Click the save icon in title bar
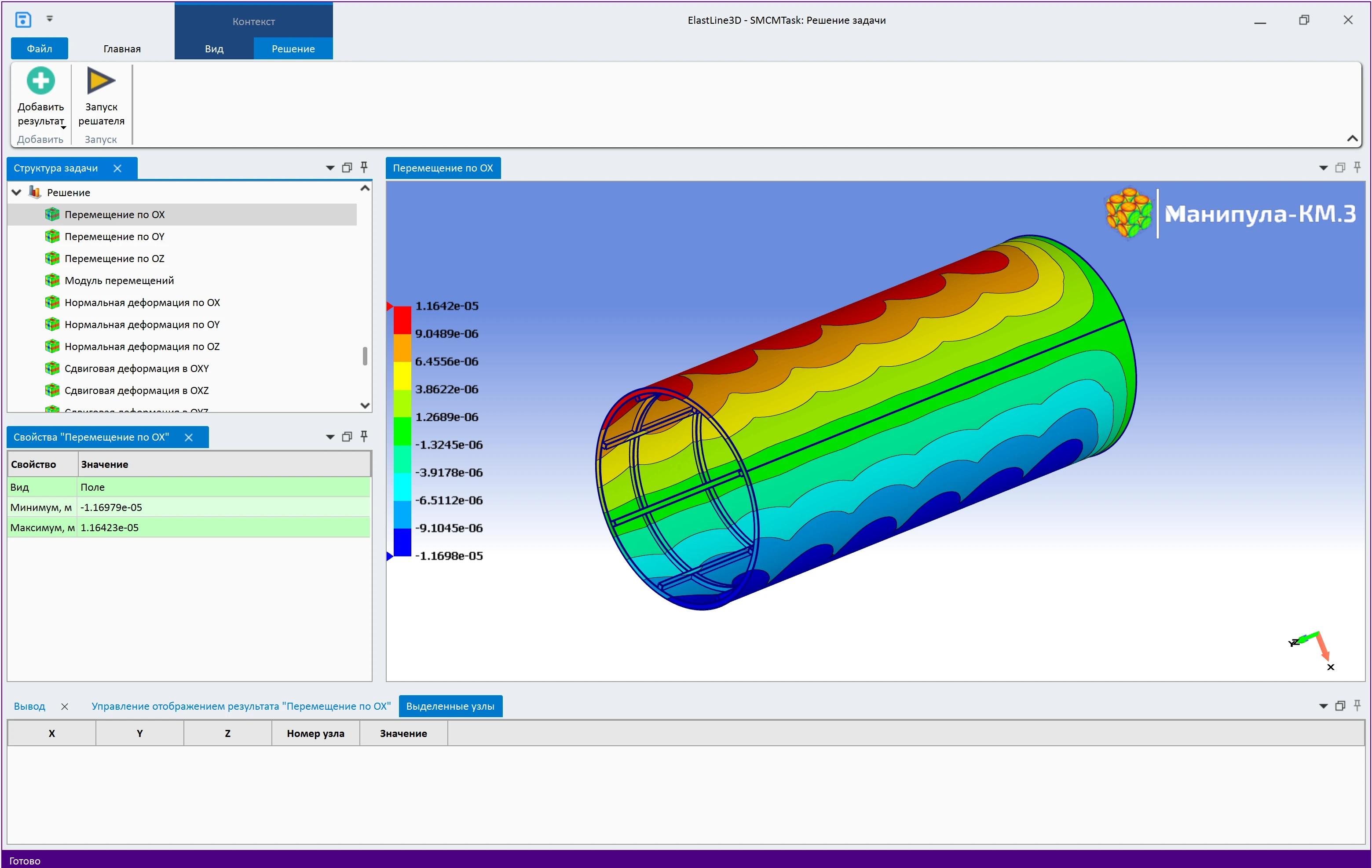Screen dimensions: 1372x868 coord(23,20)
